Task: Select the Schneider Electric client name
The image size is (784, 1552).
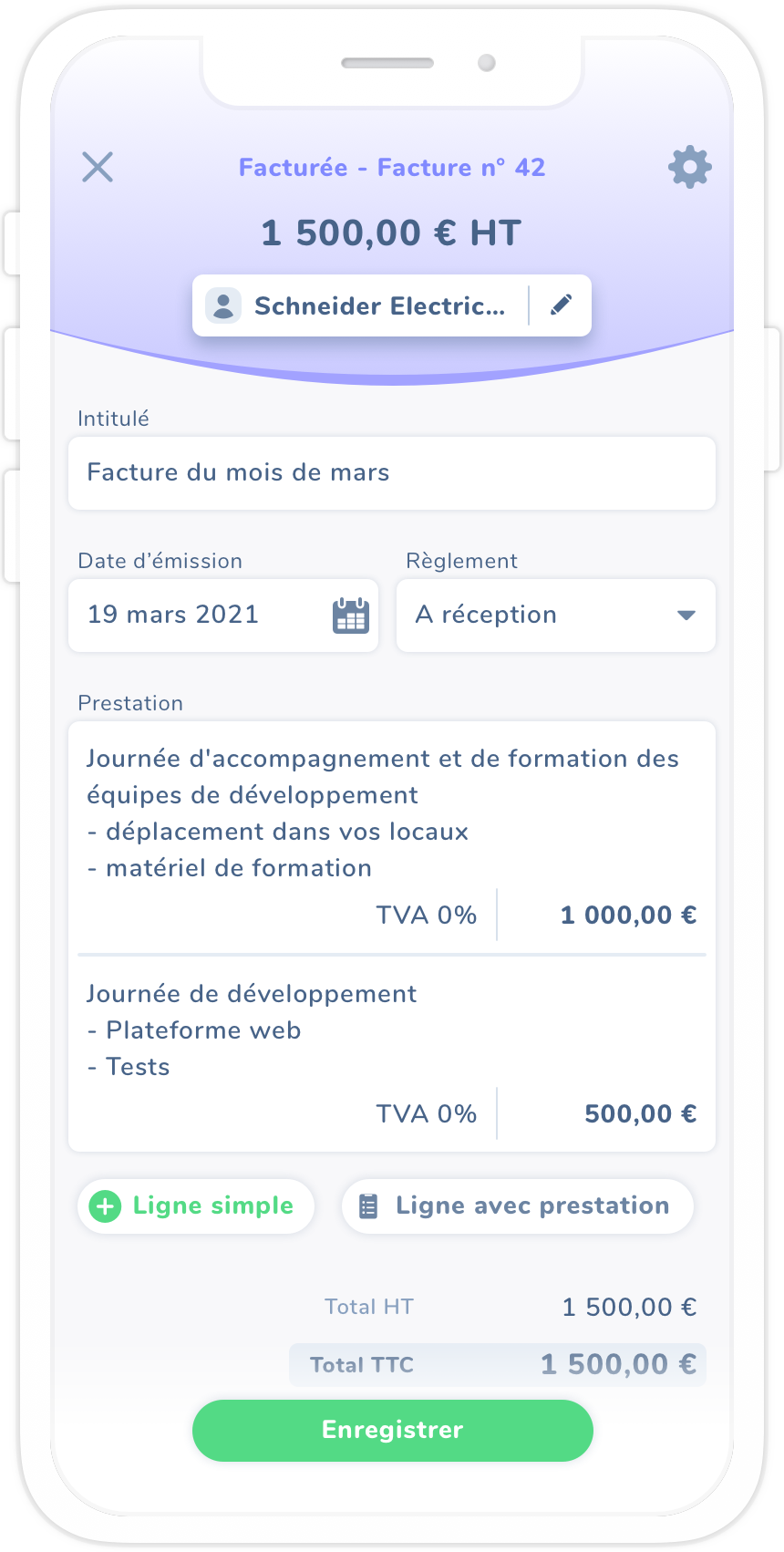Action: 379,306
